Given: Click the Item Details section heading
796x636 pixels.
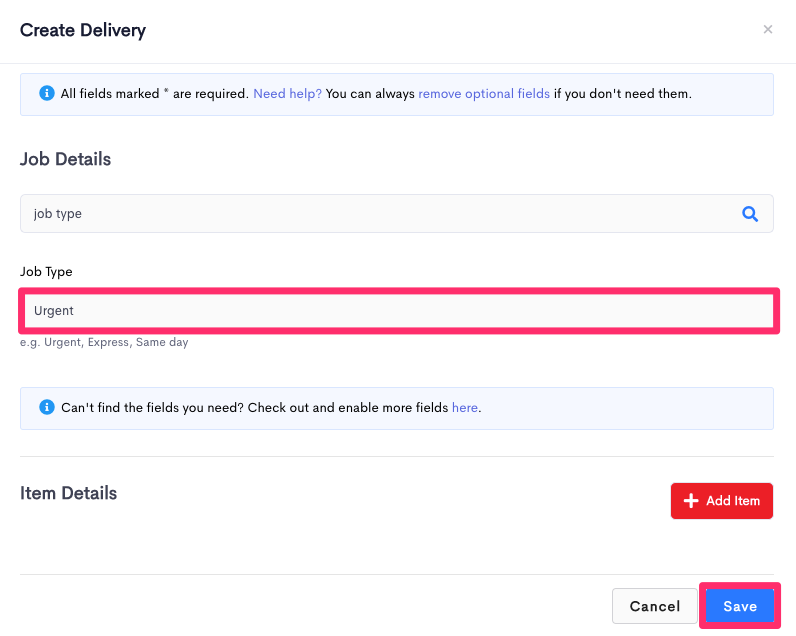Looking at the screenshot, I should 69,493.
